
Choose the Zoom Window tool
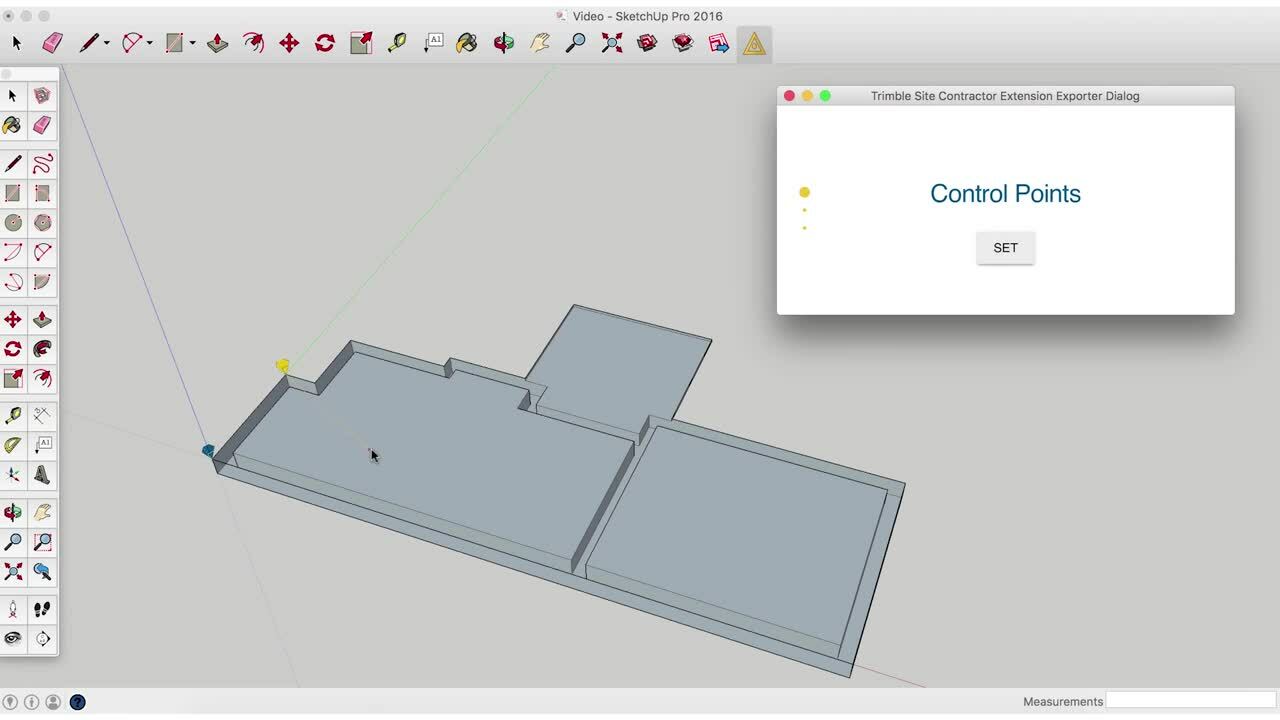pos(42,542)
